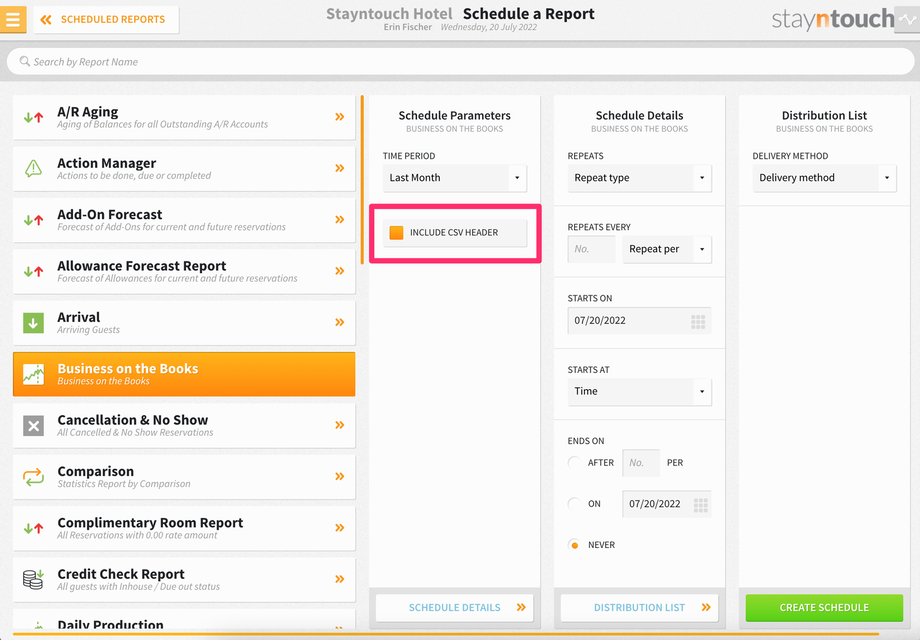Click the Complimentary Room Report arrows icon
The width and height of the screenshot is (920, 640).
click(x=33, y=528)
